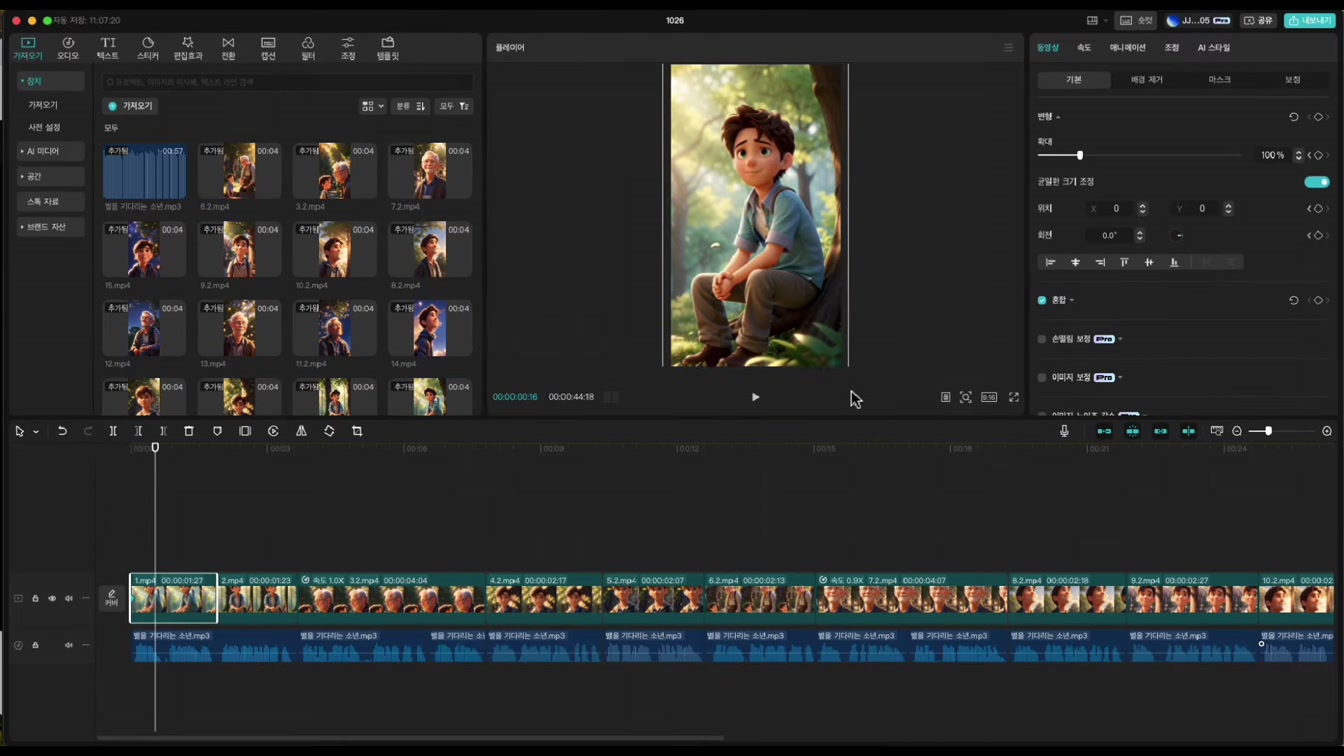Viewport: 1344px width, 756px height.
Task: Open the 템플릿 (Templates) panel
Action: tap(388, 48)
